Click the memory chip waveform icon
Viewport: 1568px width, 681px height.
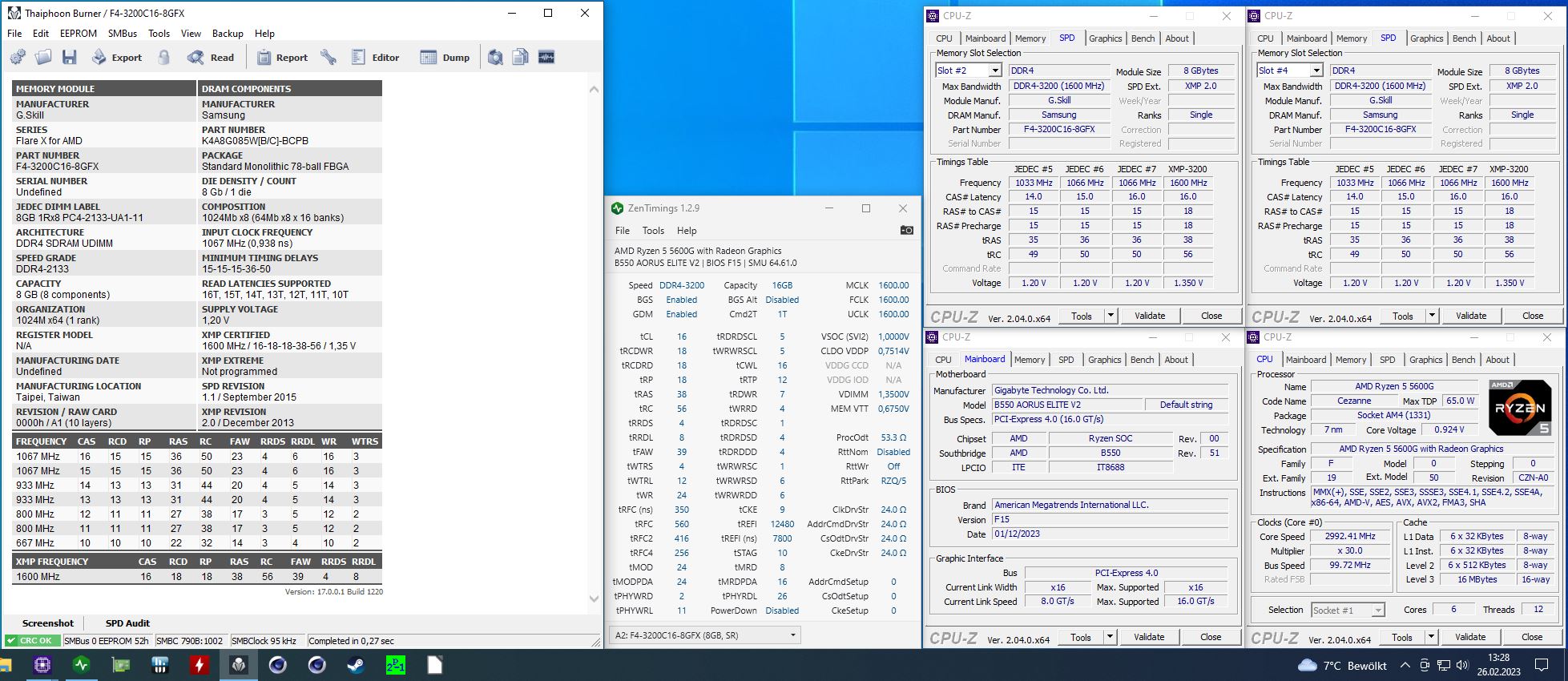coord(546,57)
